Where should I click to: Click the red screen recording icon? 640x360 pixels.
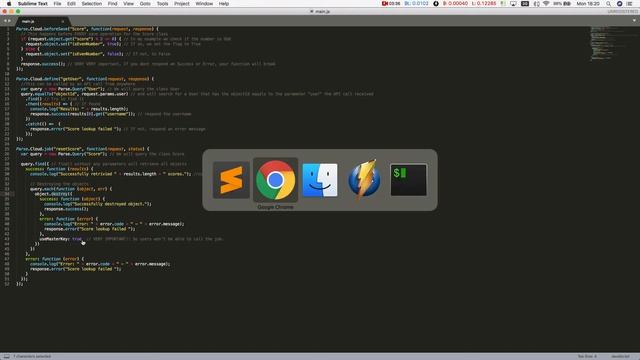pyautogui.click(x=384, y=4)
